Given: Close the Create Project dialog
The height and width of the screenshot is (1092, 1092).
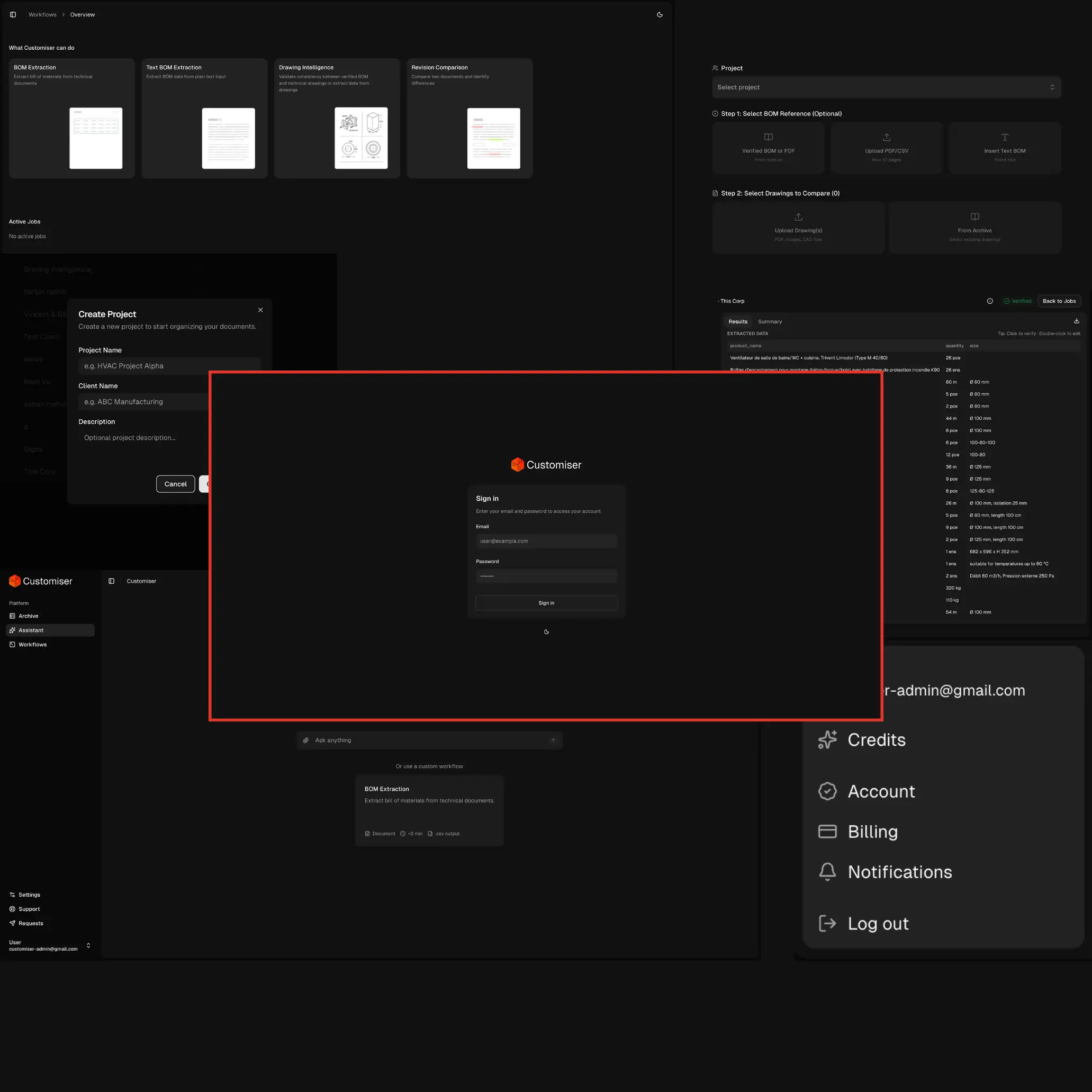Looking at the screenshot, I should [260, 310].
